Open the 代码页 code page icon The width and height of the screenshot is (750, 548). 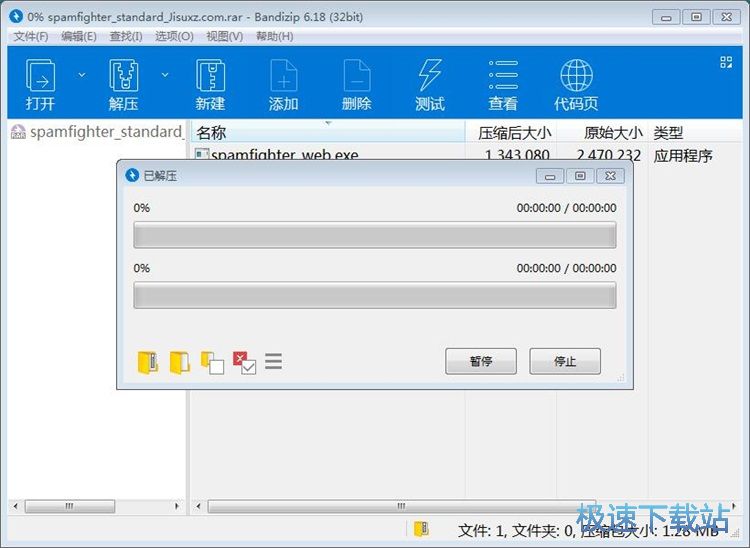pos(576,84)
